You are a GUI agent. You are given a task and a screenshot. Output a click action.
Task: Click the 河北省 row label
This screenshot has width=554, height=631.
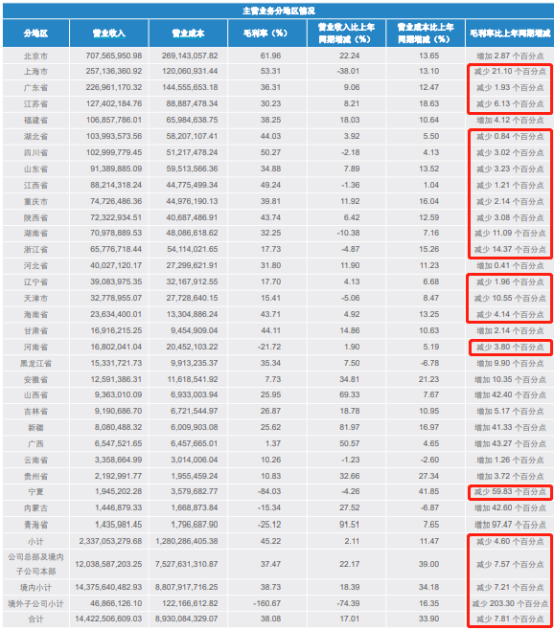(x=36, y=266)
